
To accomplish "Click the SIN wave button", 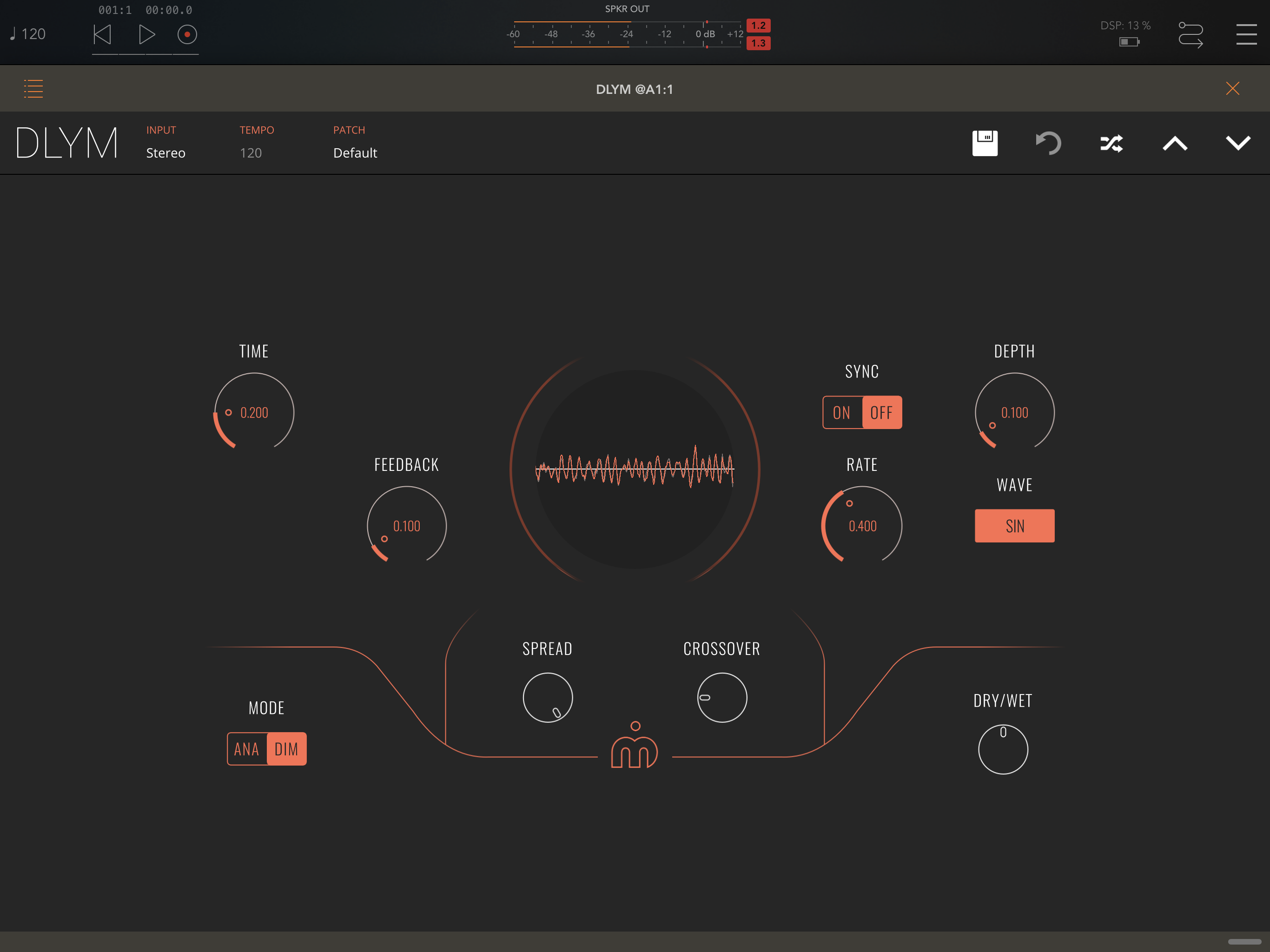I will 1014,526.
